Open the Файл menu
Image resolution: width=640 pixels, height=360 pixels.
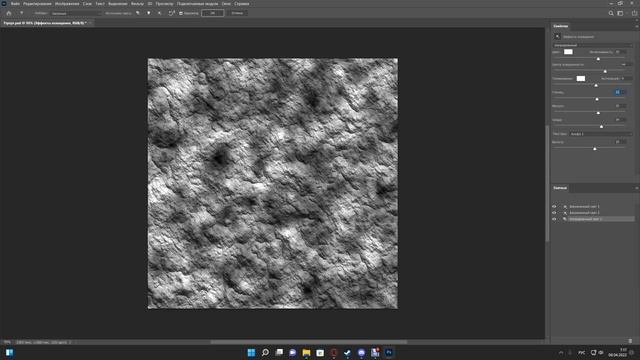[x=15, y=4]
